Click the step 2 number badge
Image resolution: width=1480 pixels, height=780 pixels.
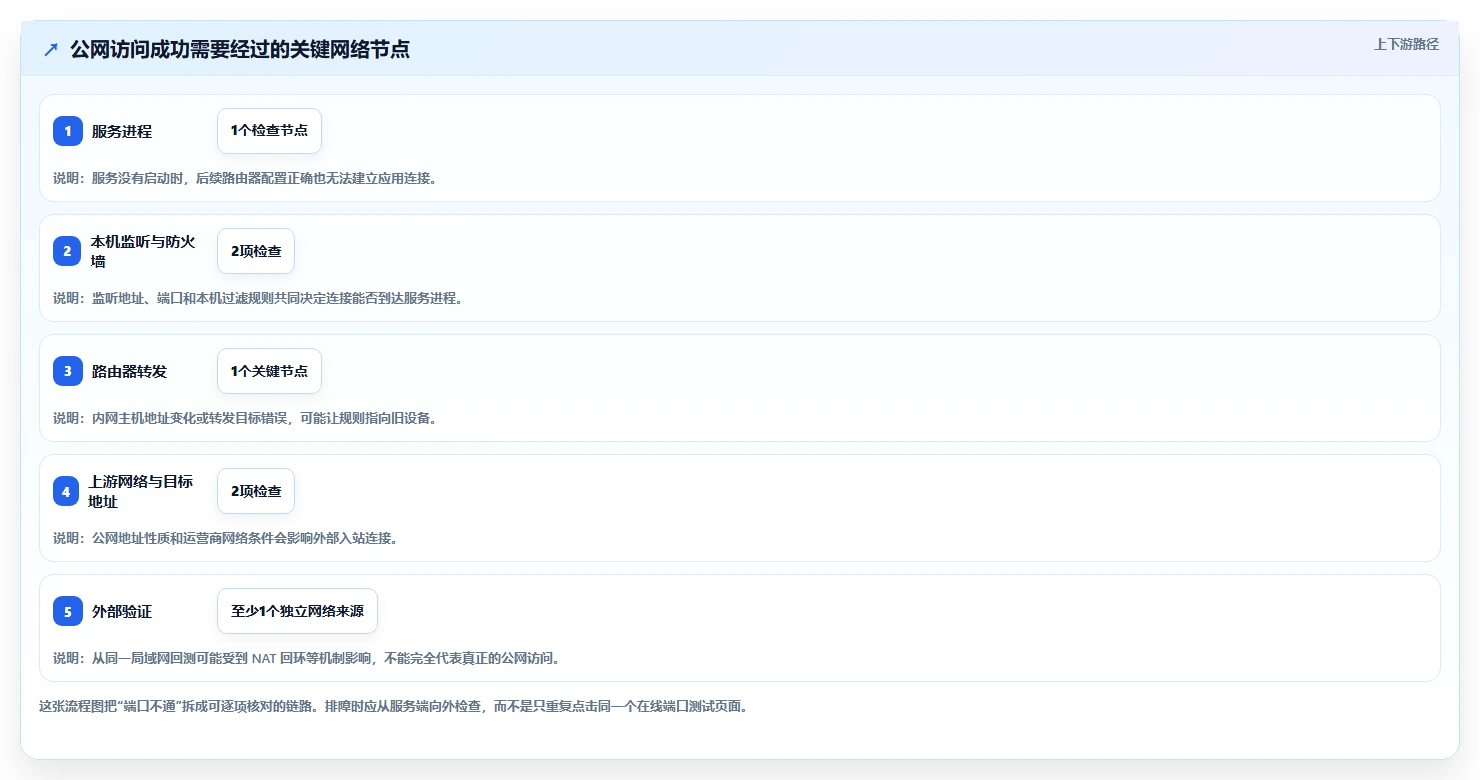(68, 251)
